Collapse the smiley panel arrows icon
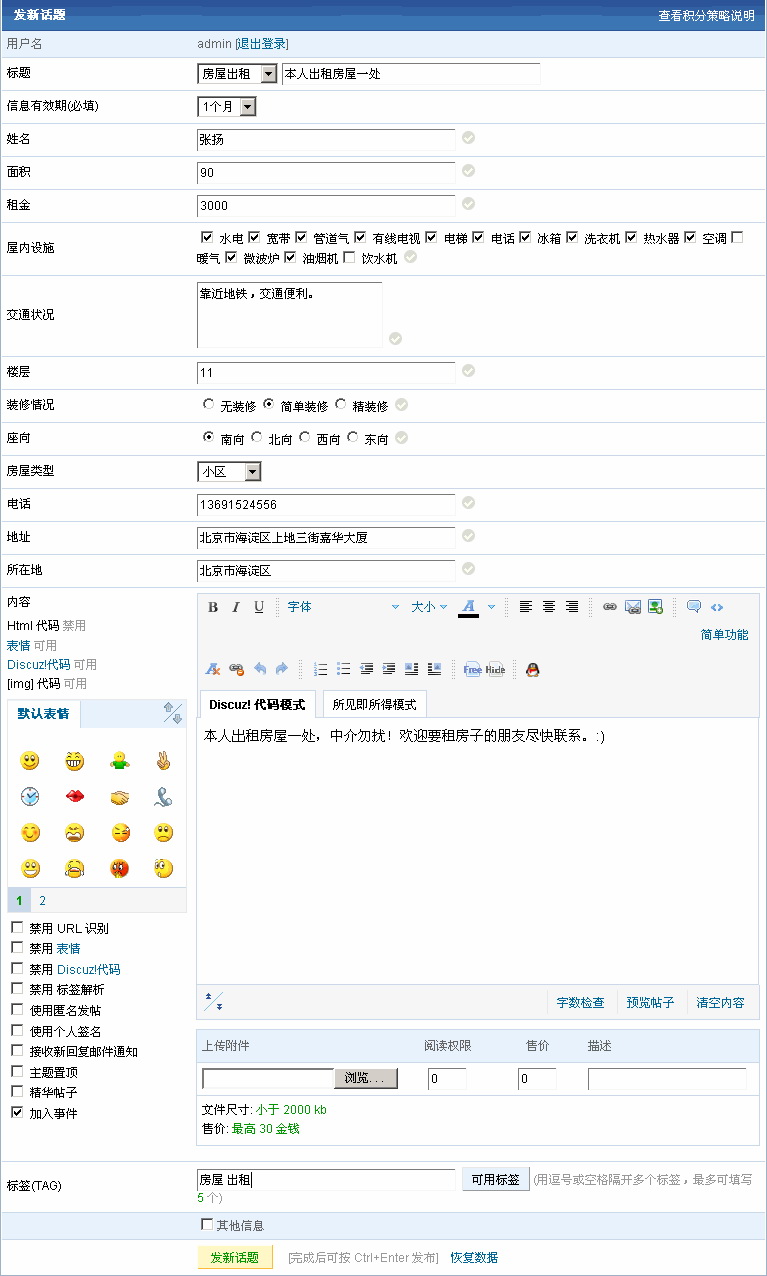The height and width of the screenshot is (1276, 767). pyautogui.click(x=173, y=713)
